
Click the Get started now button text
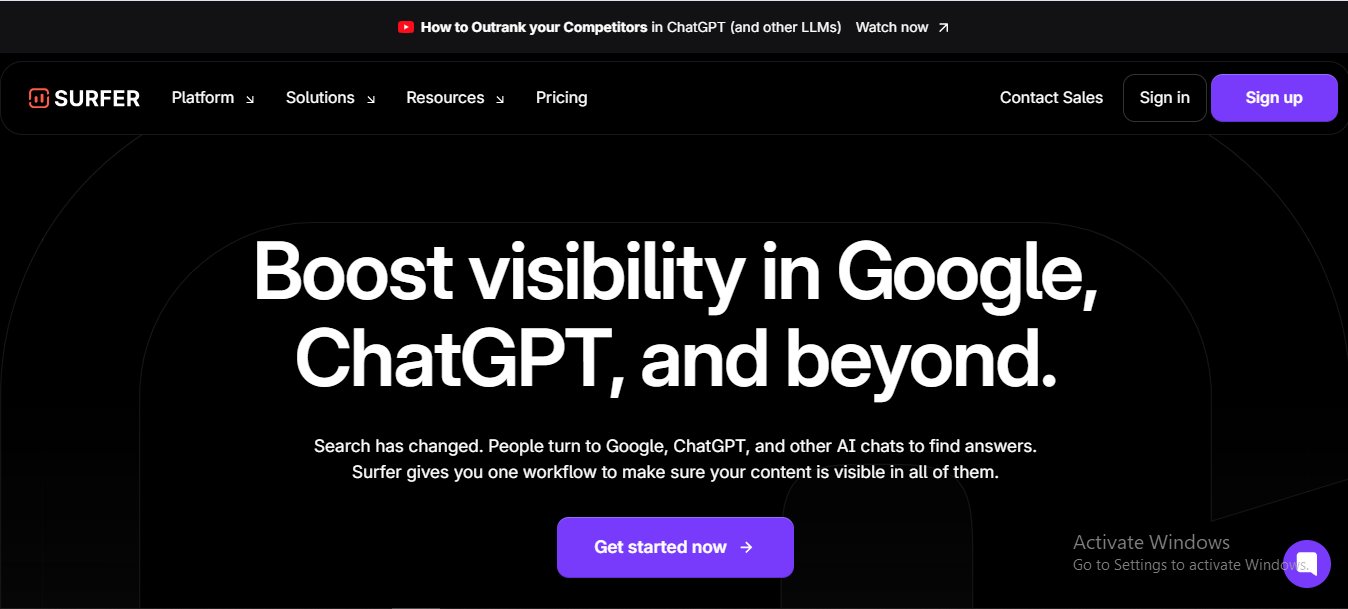660,547
